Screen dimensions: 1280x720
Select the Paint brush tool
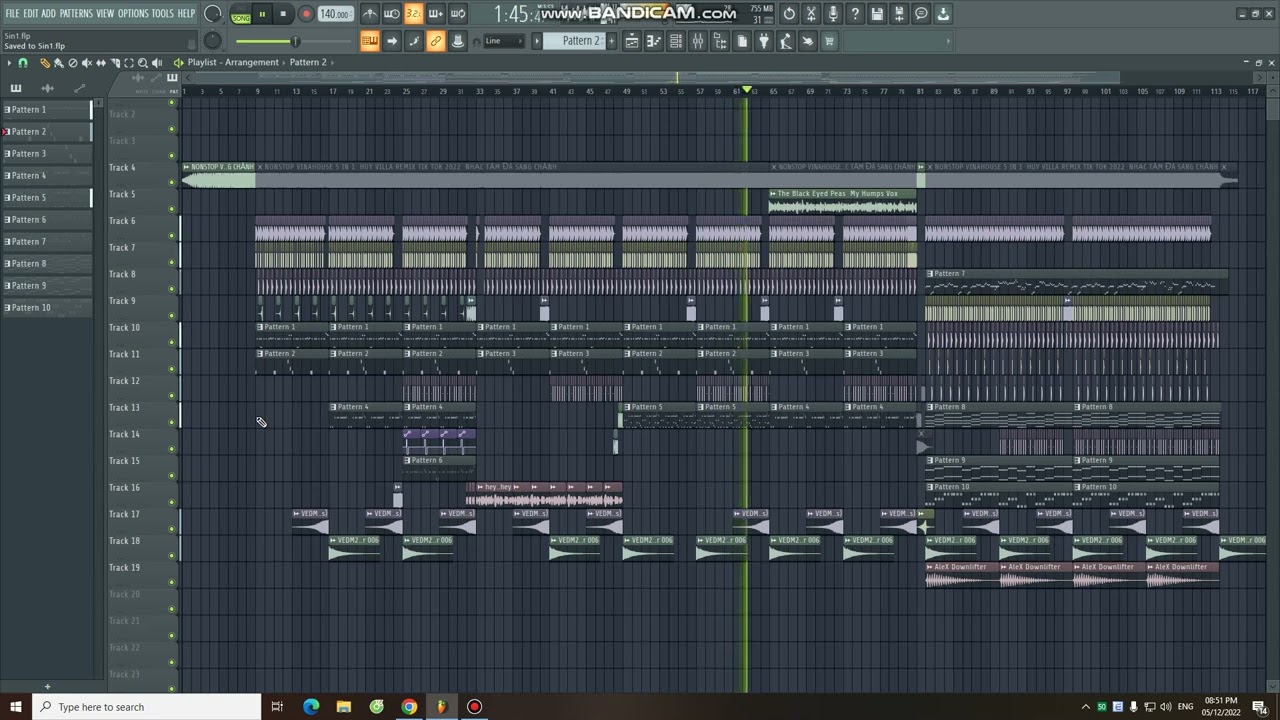[x=58, y=62]
